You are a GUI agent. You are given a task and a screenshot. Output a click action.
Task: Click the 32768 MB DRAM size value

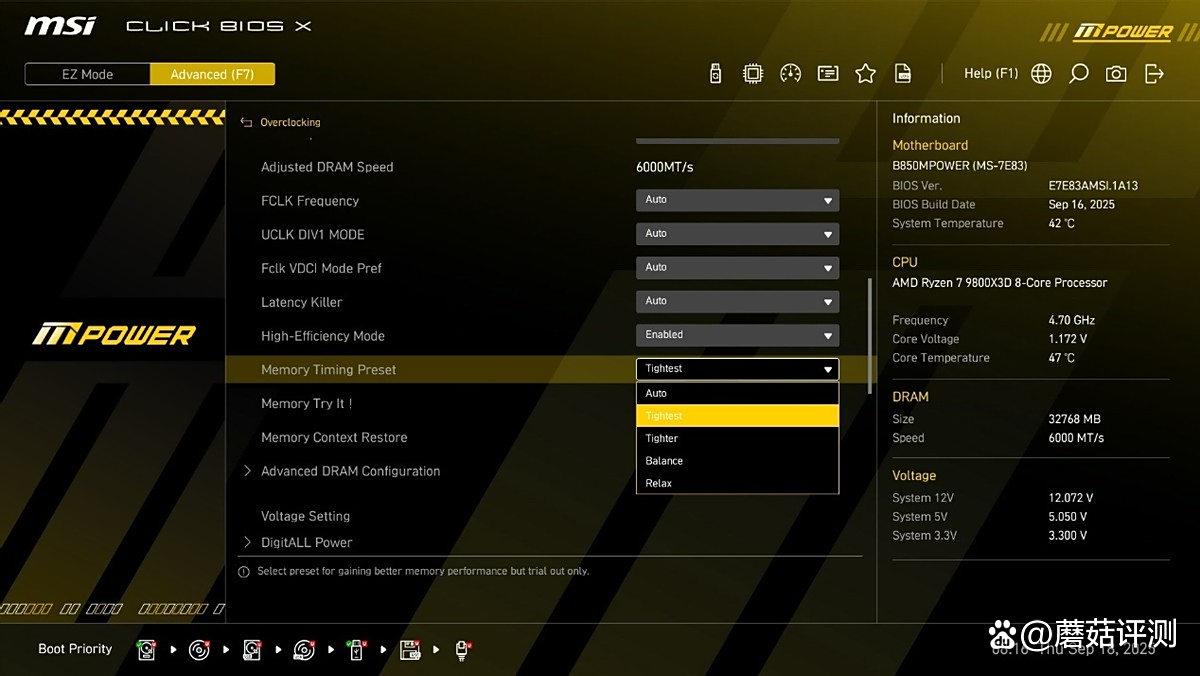[x=1074, y=419]
